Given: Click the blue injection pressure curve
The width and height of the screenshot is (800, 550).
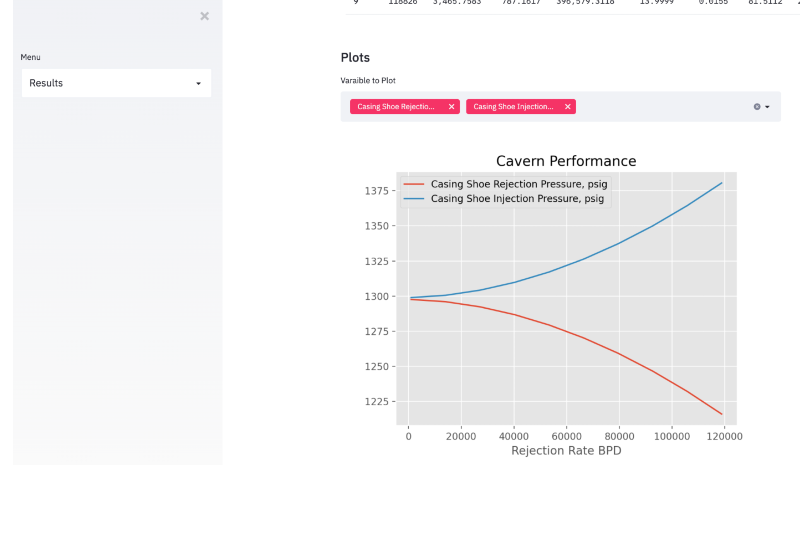Looking at the screenshot, I should (x=620, y=243).
